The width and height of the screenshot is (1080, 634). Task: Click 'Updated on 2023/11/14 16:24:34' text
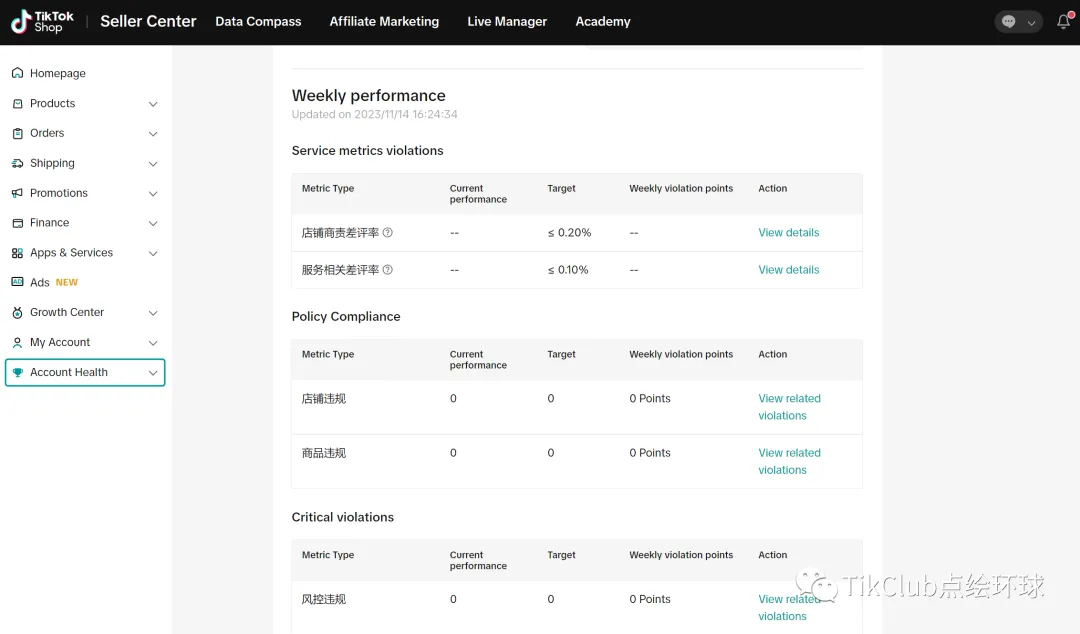click(x=374, y=114)
